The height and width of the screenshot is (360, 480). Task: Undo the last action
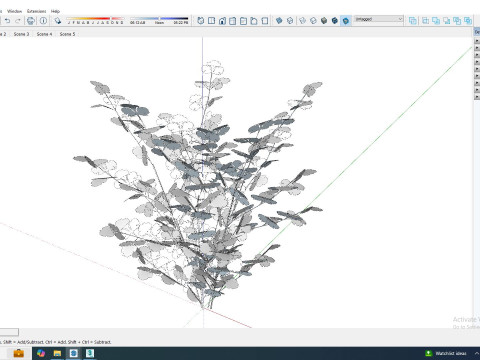point(7,21)
